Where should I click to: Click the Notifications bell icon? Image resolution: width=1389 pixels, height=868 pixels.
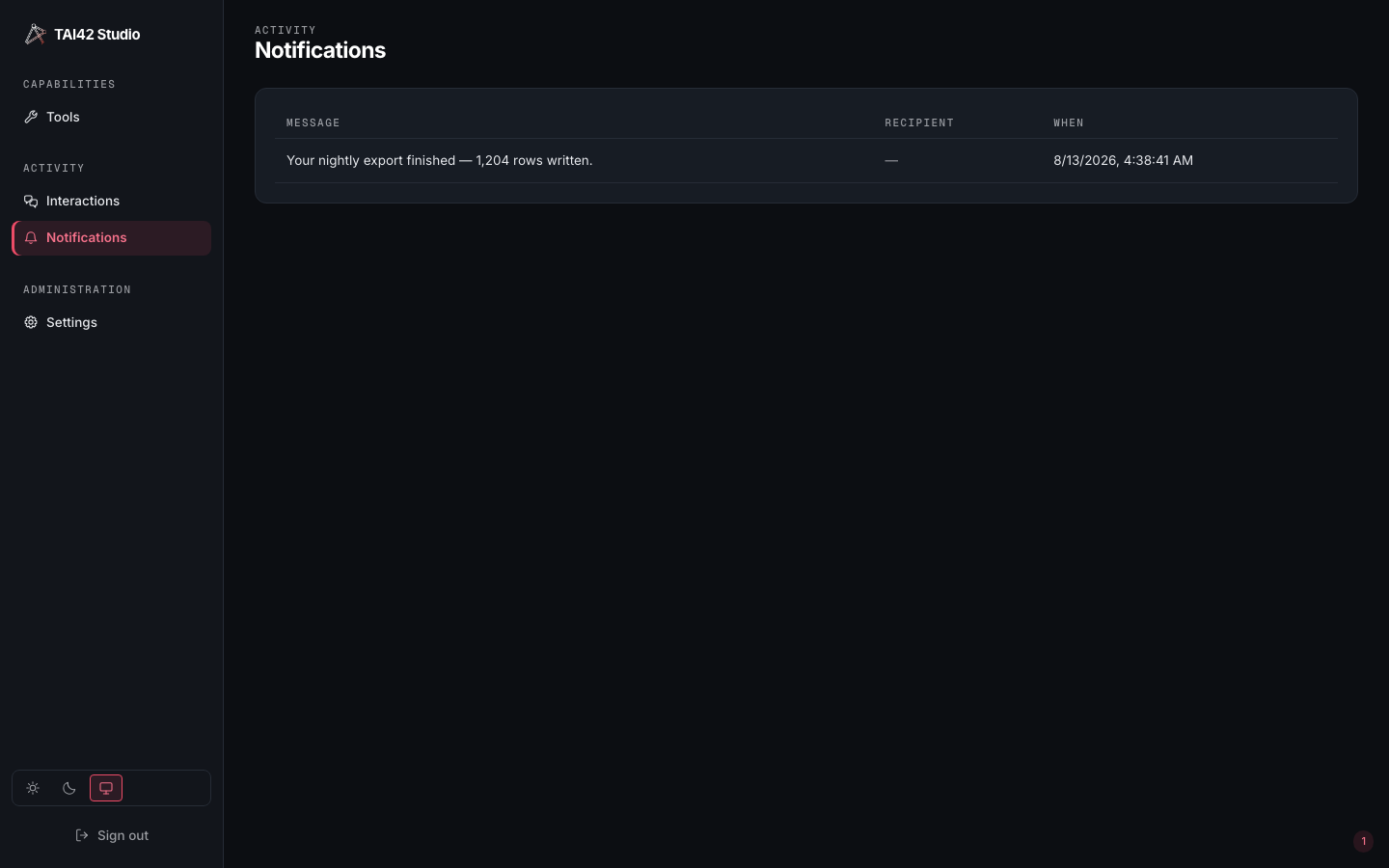point(31,237)
